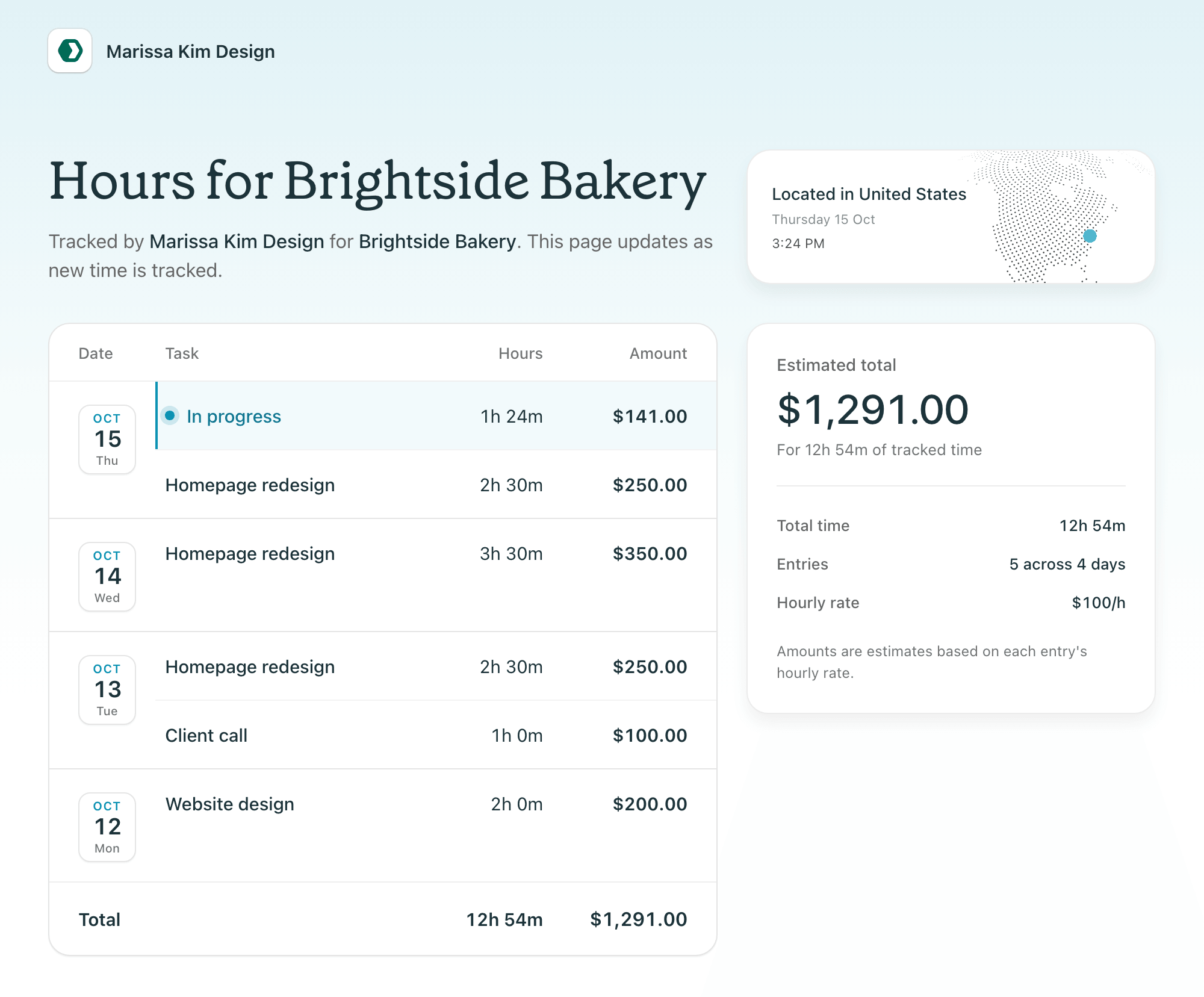Click Brightside Bakery in the subtitle
The image size is (1204, 997).
coord(438,241)
